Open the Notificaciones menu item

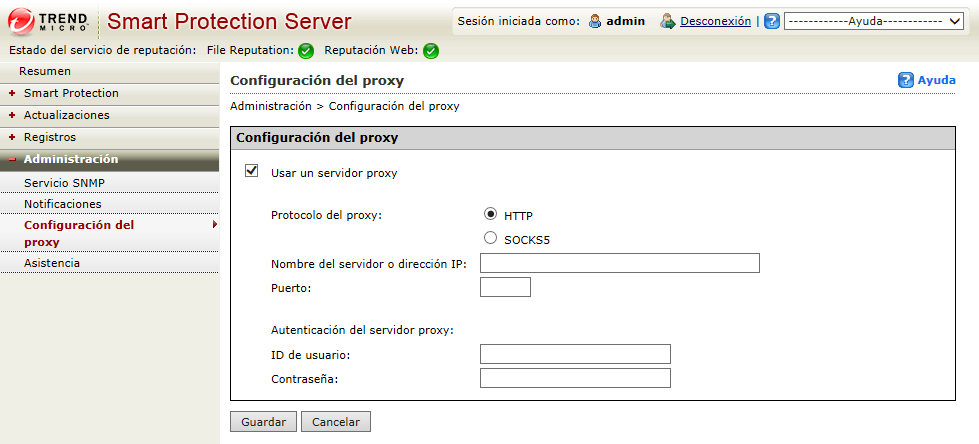(x=62, y=204)
